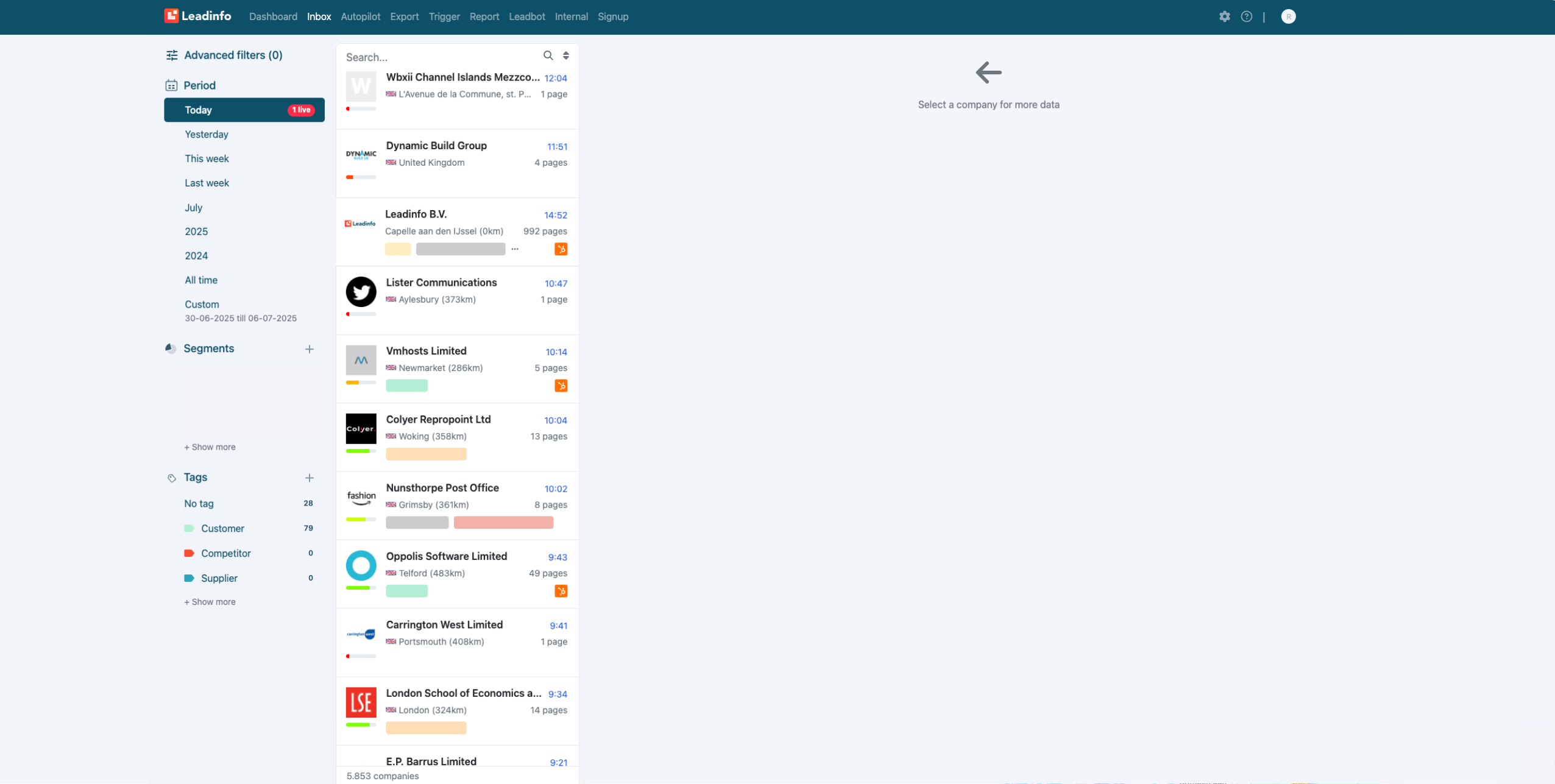
Task: Click the orange tag on Colyer Repropoint
Action: point(426,454)
